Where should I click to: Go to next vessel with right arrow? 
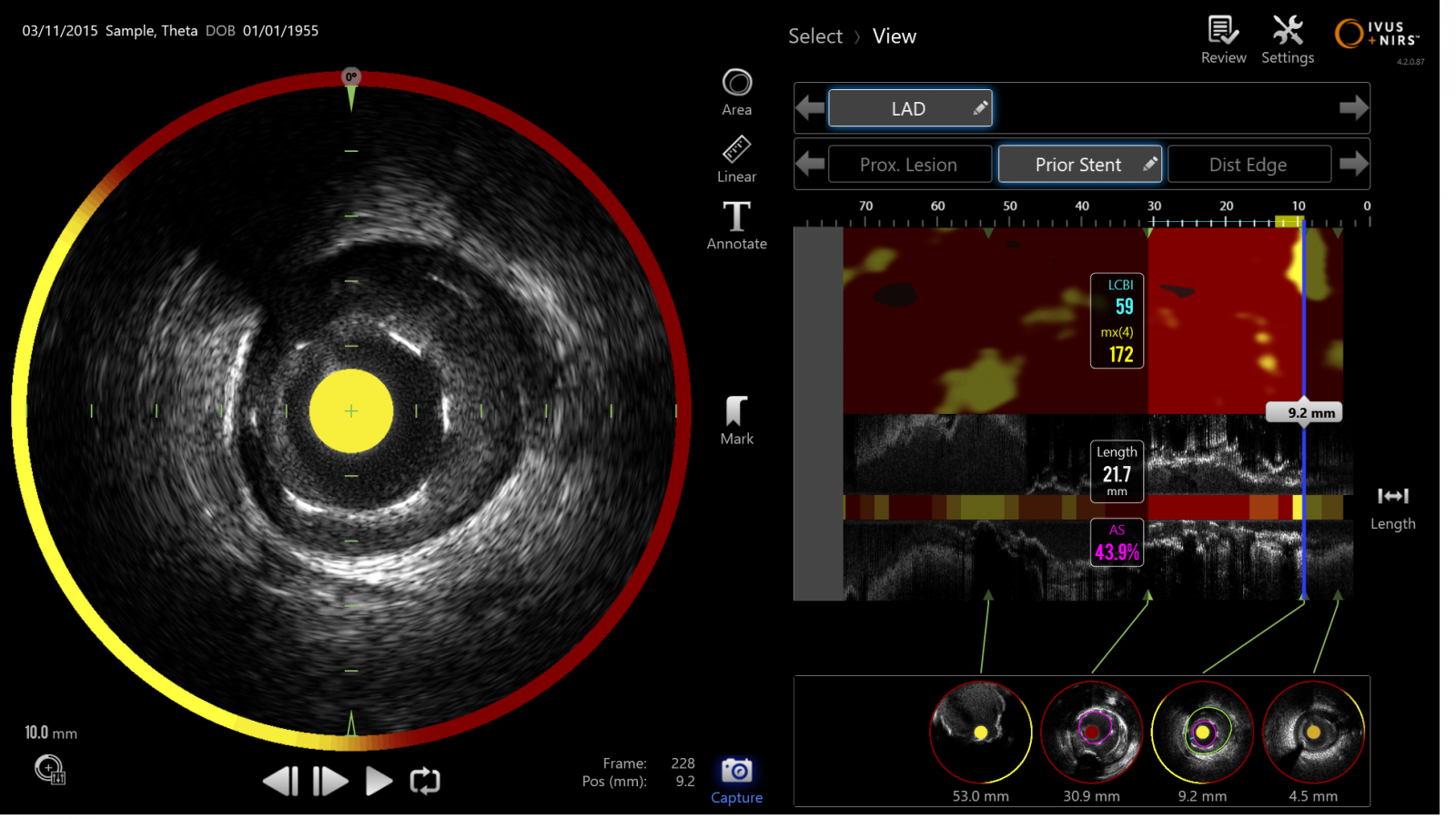coord(1353,108)
